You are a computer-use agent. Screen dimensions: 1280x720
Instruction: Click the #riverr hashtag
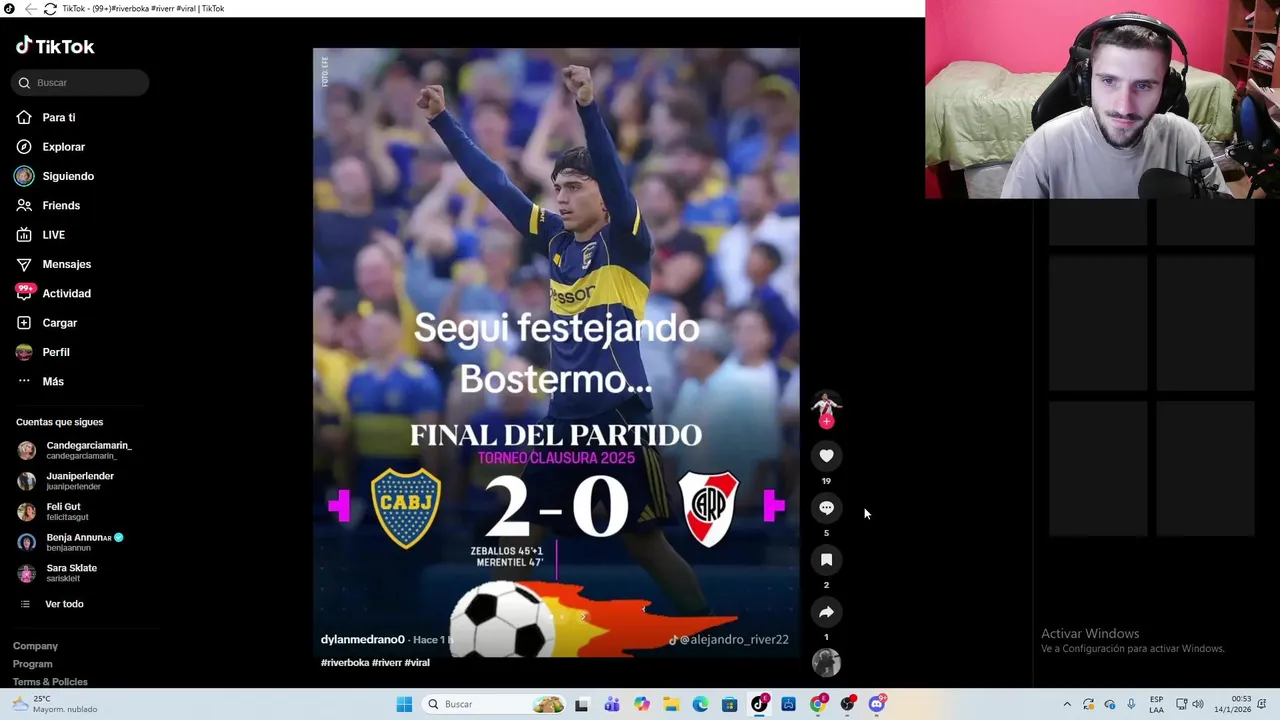tap(387, 663)
